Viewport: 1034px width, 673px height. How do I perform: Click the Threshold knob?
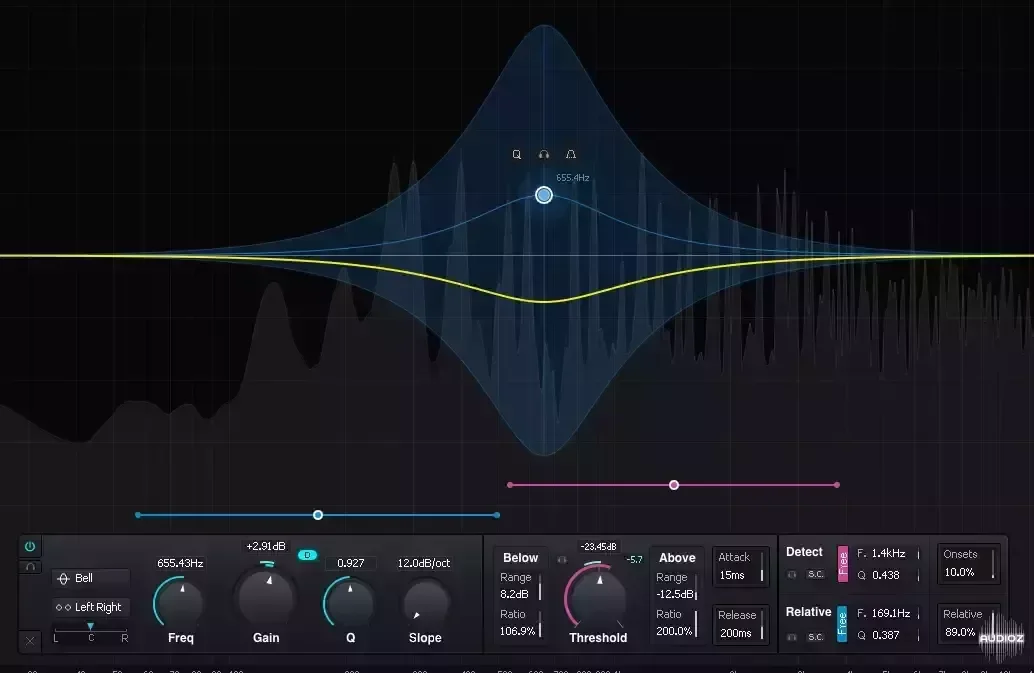coord(599,597)
